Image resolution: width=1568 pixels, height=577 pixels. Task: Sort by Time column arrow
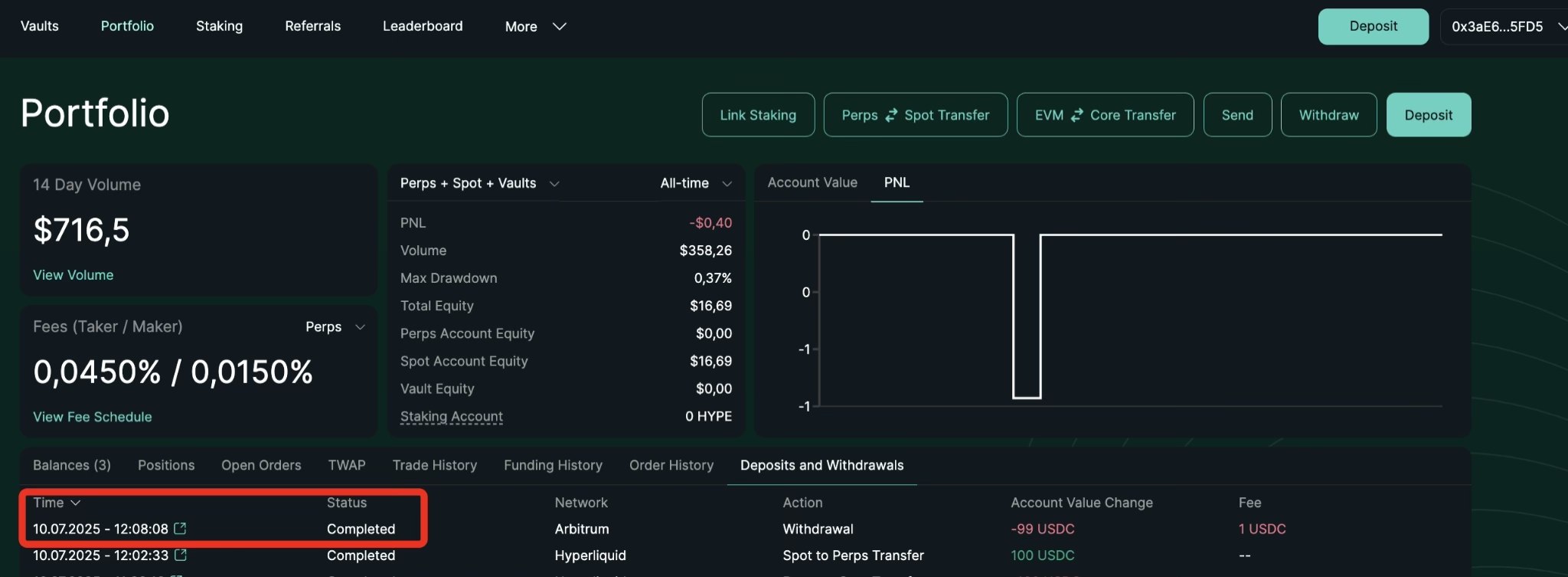(x=76, y=503)
